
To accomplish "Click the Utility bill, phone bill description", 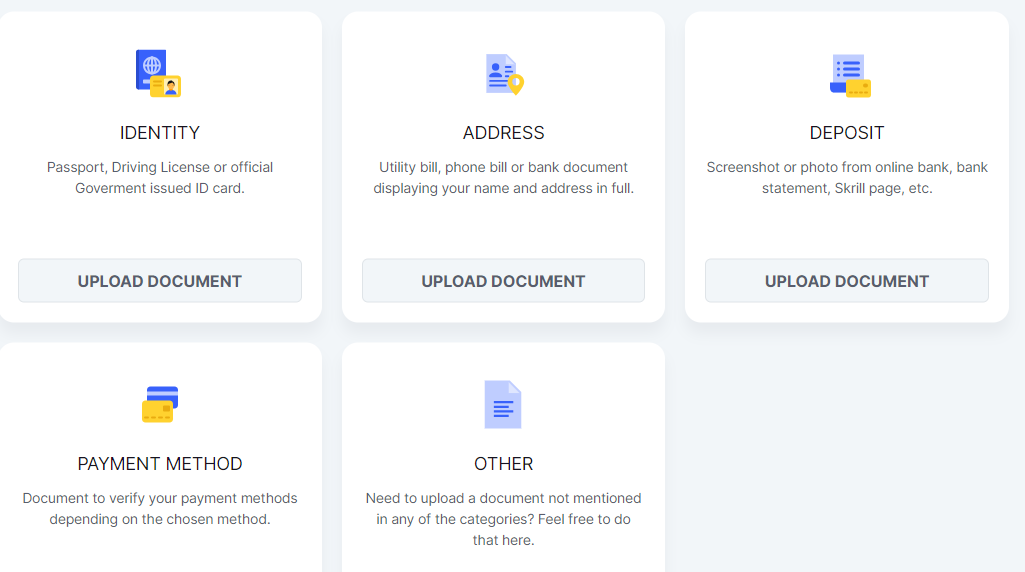I will point(503,177).
